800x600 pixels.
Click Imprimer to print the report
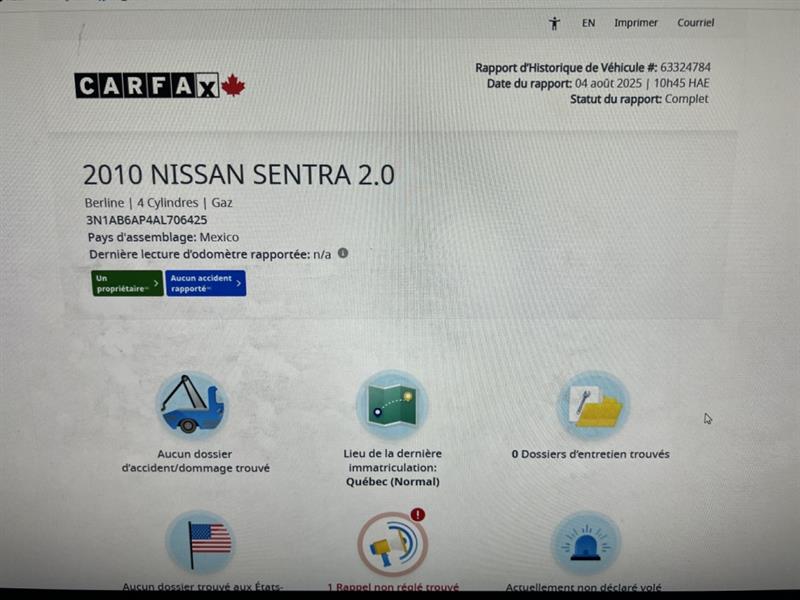click(x=636, y=23)
